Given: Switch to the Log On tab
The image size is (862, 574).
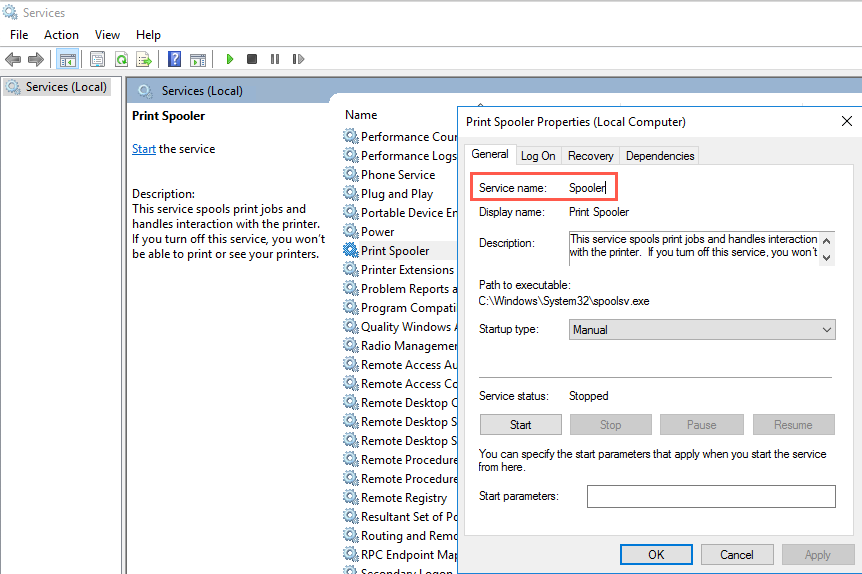Looking at the screenshot, I should point(538,156).
